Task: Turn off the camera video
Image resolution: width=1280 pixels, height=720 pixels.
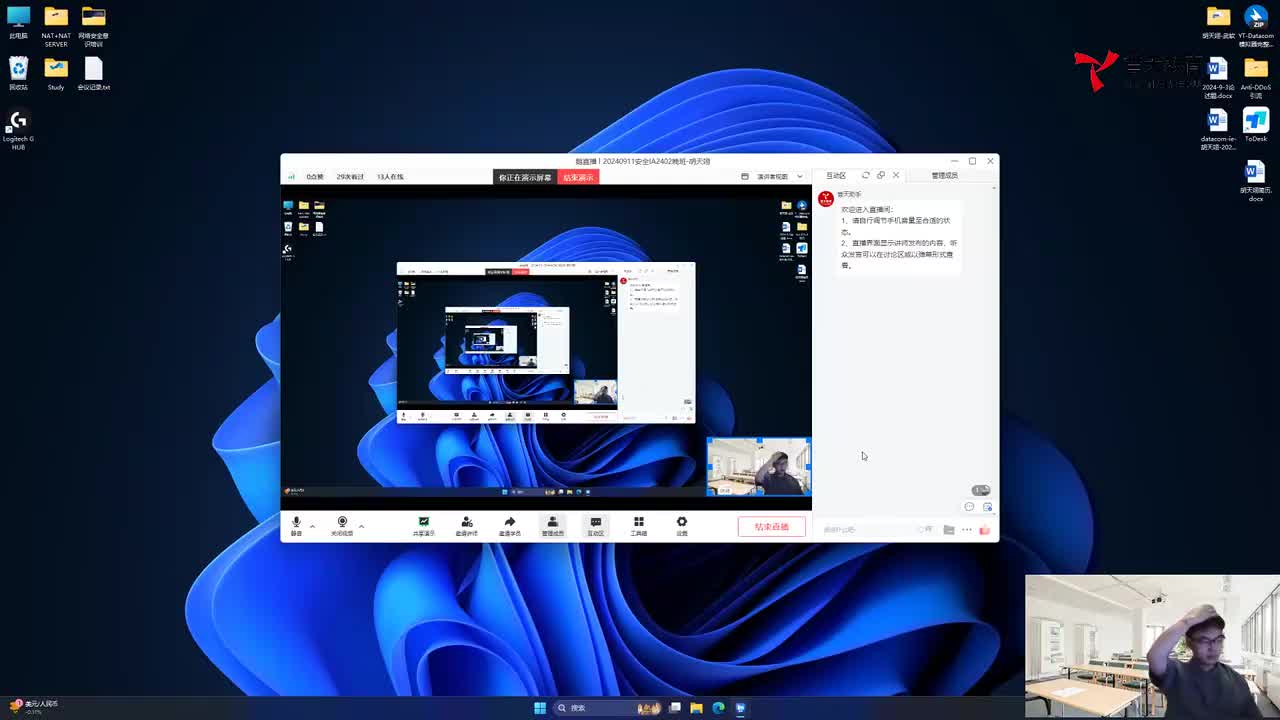Action: coord(342,525)
